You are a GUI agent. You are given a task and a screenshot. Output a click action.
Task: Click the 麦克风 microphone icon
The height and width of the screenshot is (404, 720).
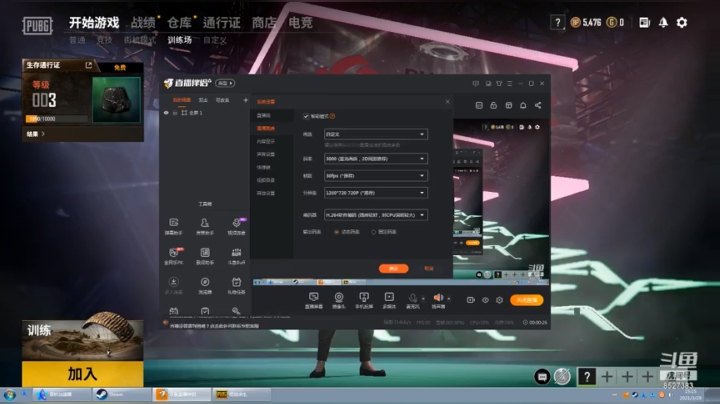[413, 300]
